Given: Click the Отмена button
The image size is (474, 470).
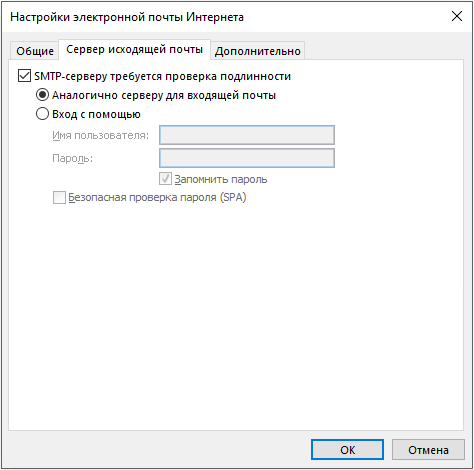Looking at the screenshot, I should pyautogui.click(x=428, y=450).
